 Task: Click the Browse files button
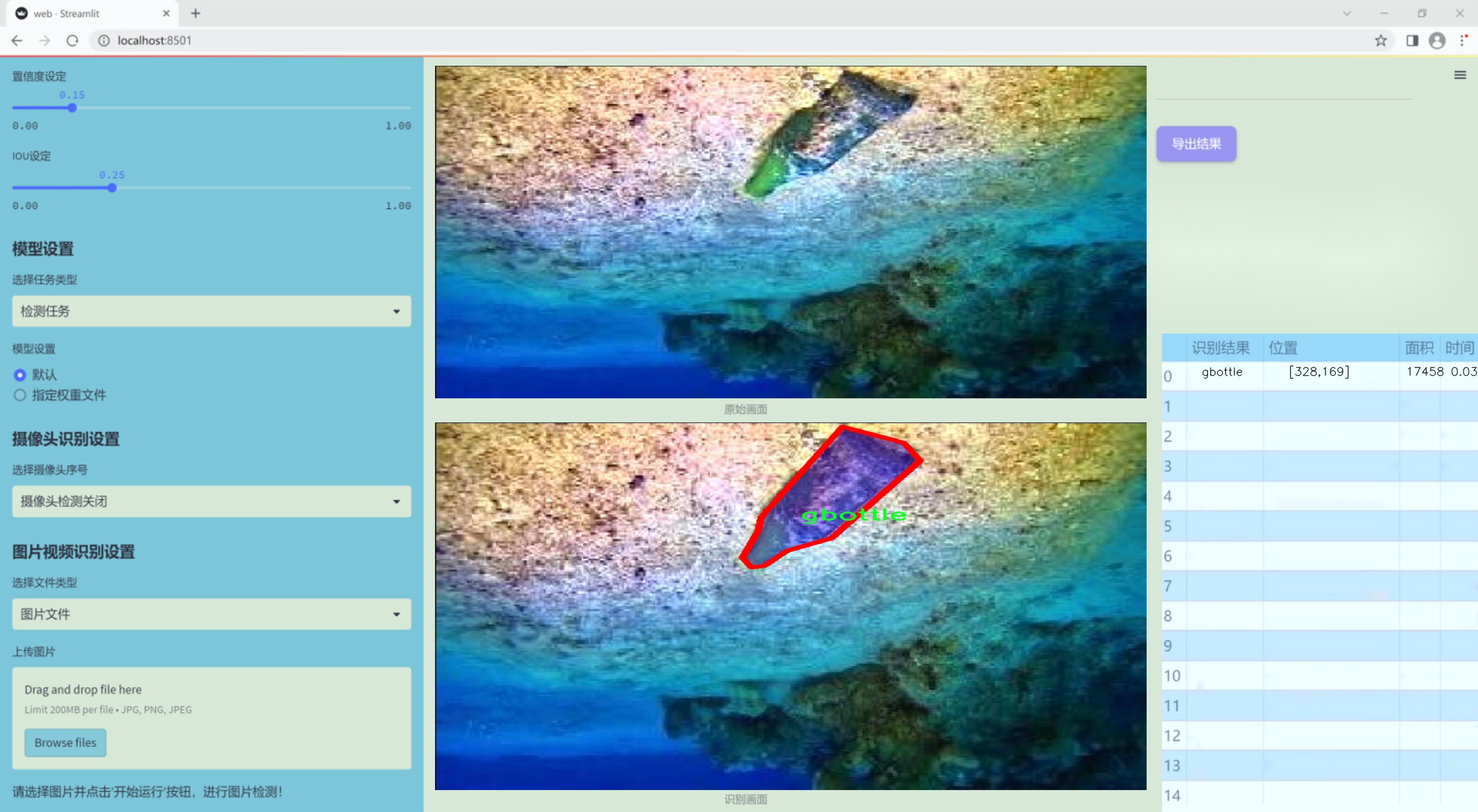point(65,742)
